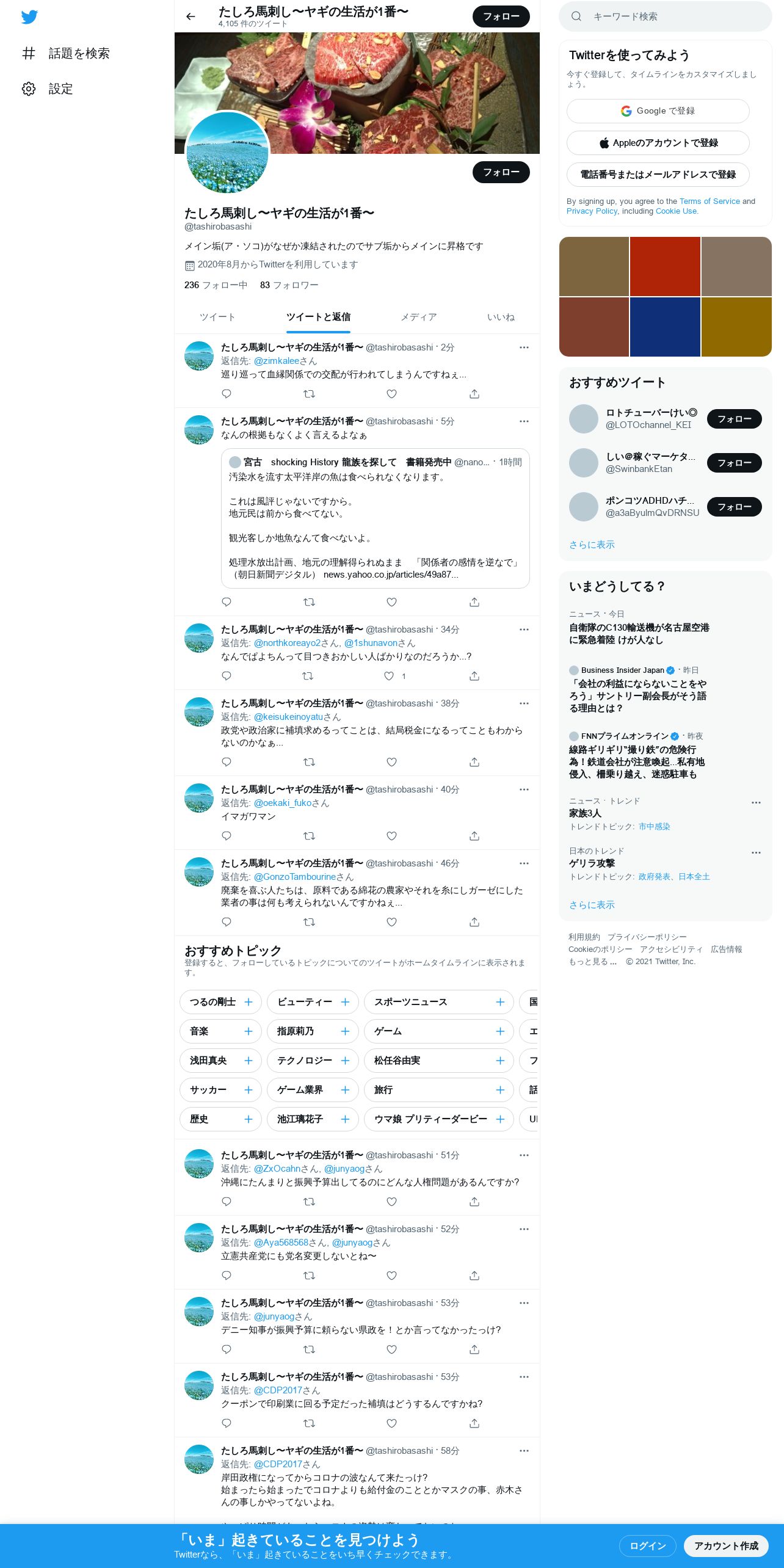Open options for 家族3人 trend
784x1568 pixels.
756,802
